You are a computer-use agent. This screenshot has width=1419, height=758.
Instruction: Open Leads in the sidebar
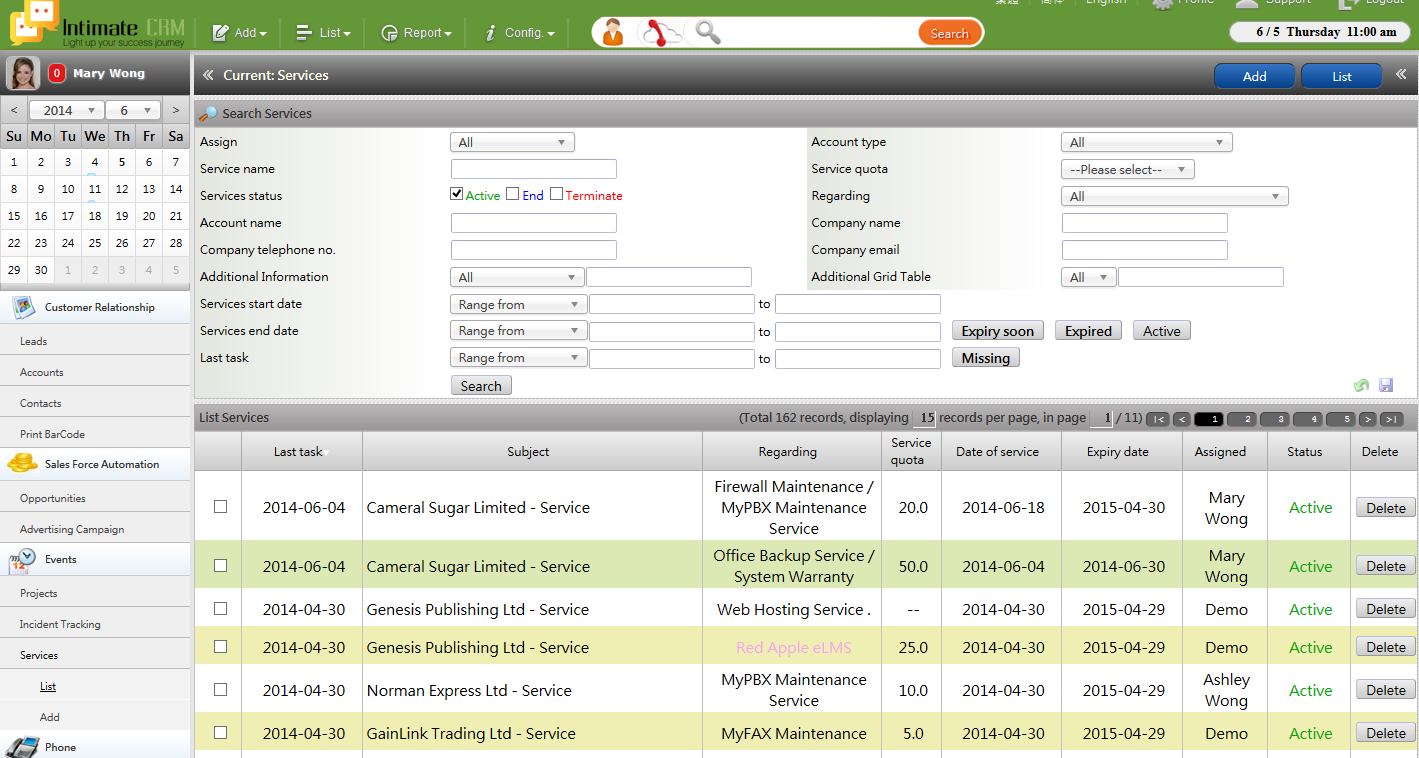click(x=34, y=341)
